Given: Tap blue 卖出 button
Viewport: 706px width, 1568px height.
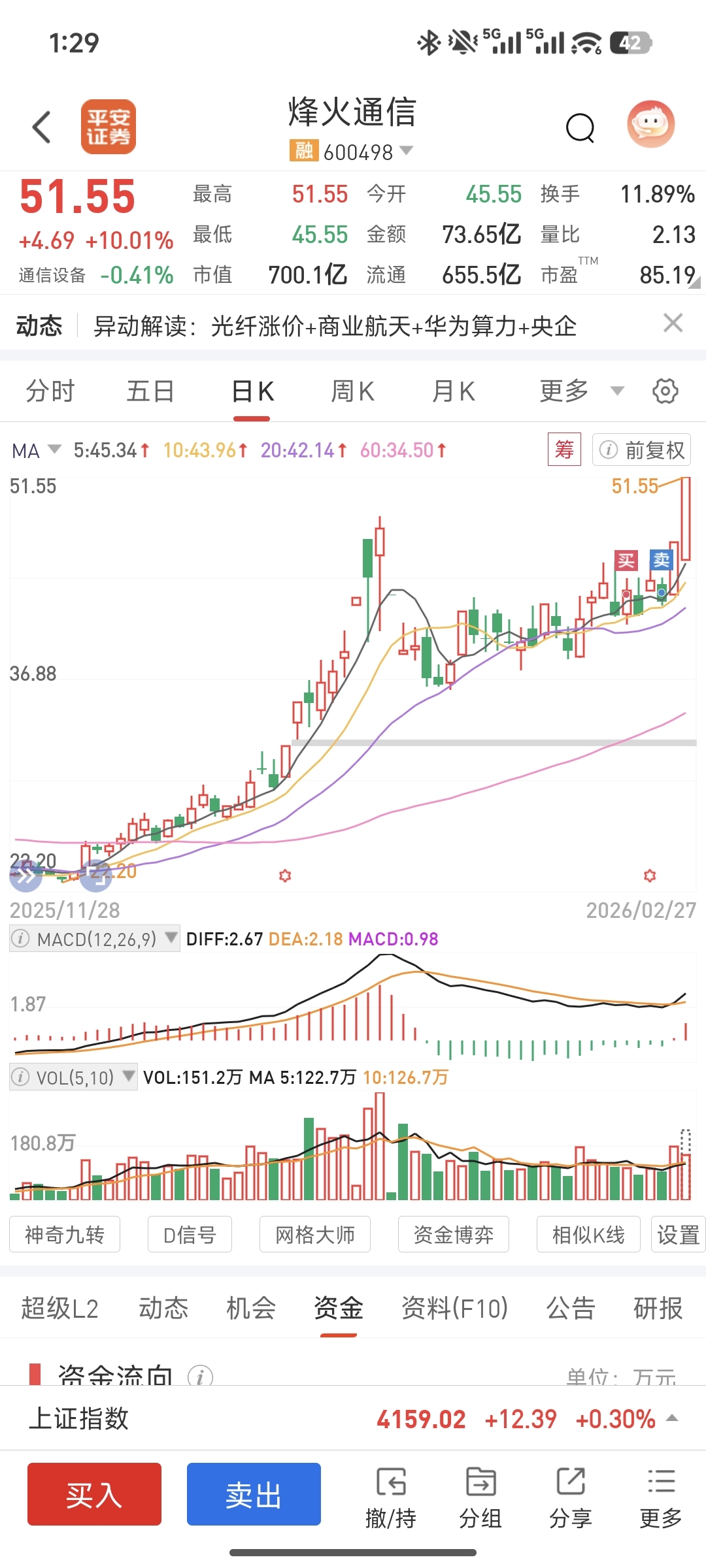Looking at the screenshot, I should click(254, 1494).
